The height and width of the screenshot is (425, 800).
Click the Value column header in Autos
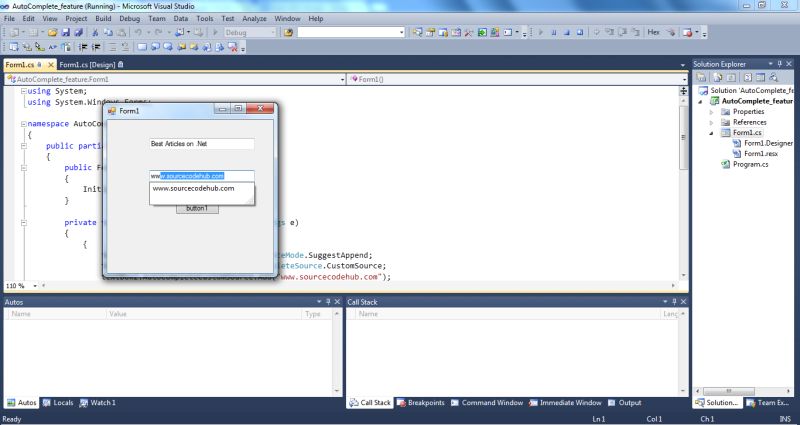[204, 314]
